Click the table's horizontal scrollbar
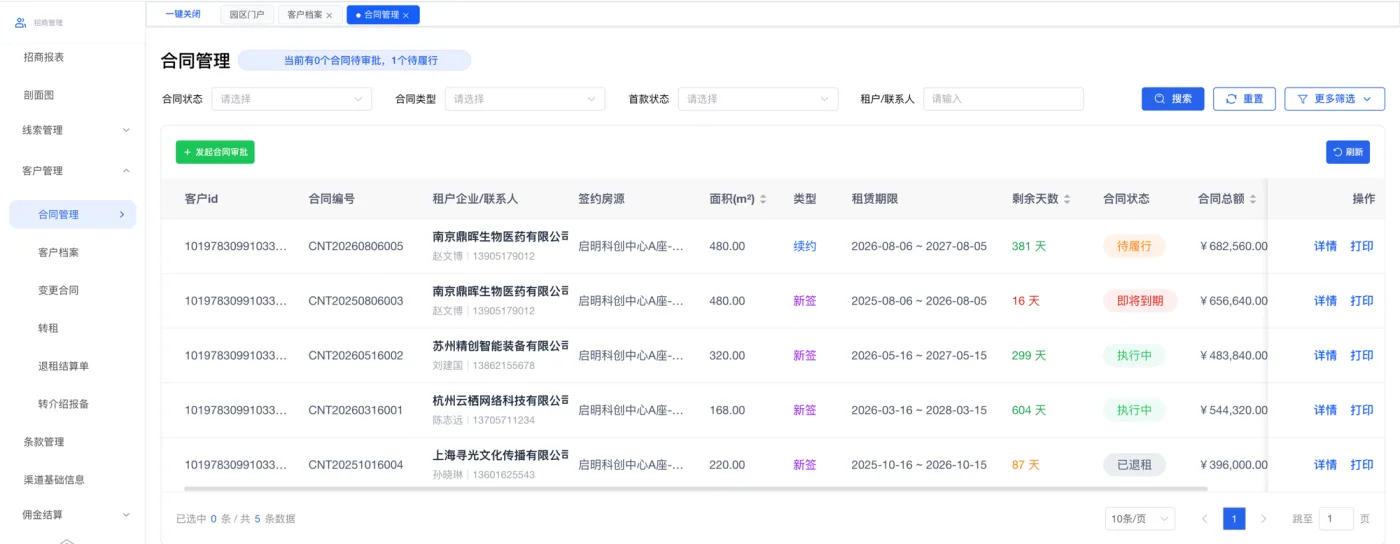This screenshot has height=544, width=1400. (x=696, y=489)
